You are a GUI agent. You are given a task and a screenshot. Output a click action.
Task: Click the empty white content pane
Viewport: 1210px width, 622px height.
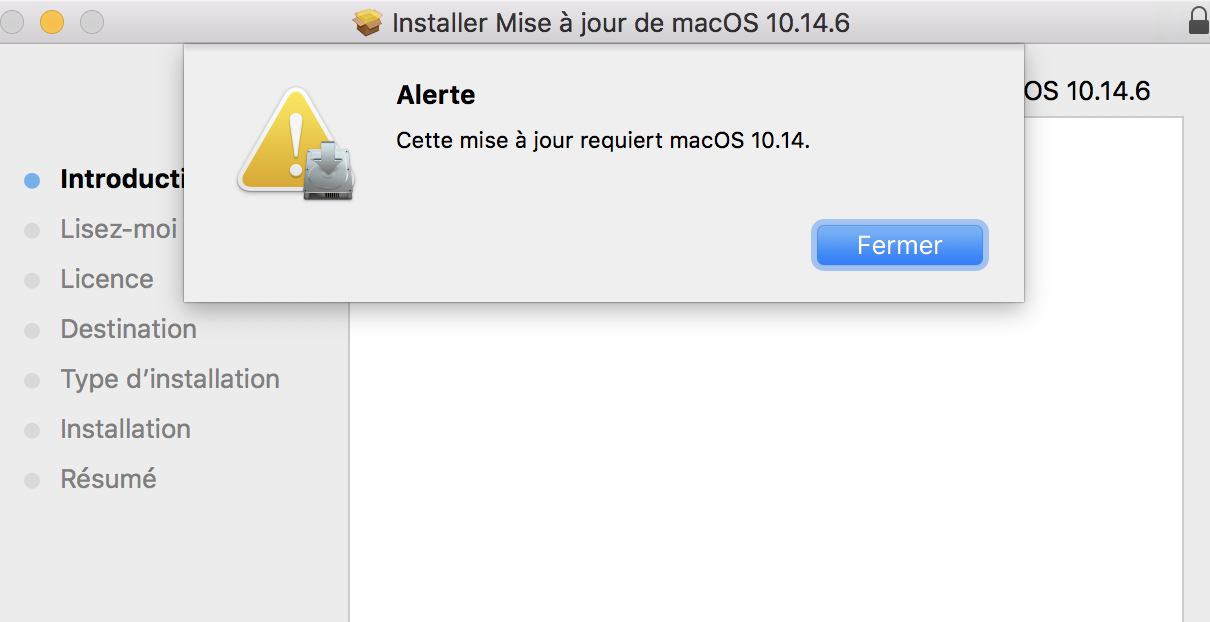(x=765, y=460)
